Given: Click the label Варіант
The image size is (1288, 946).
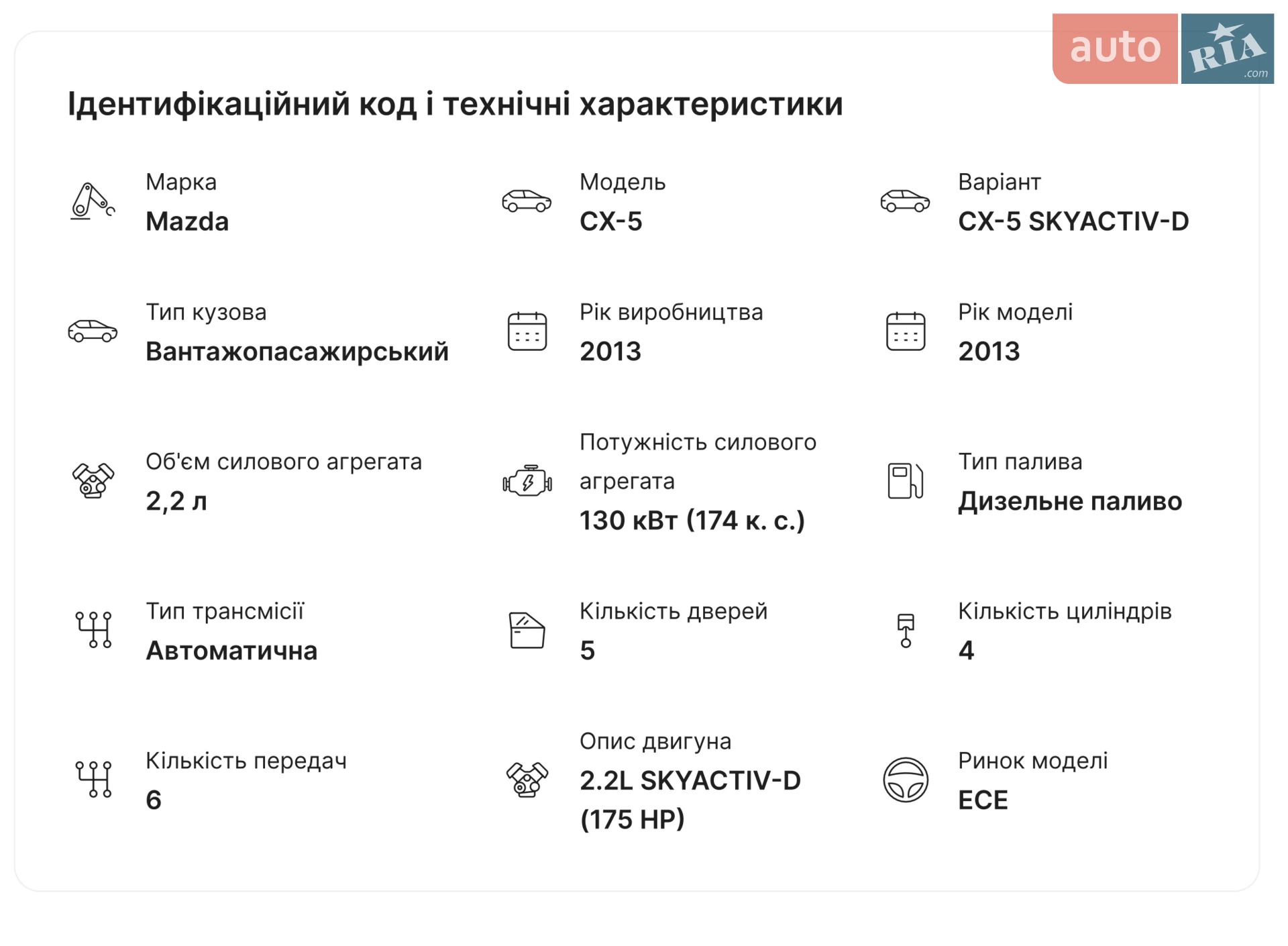Looking at the screenshot, I should point(1000,182).
